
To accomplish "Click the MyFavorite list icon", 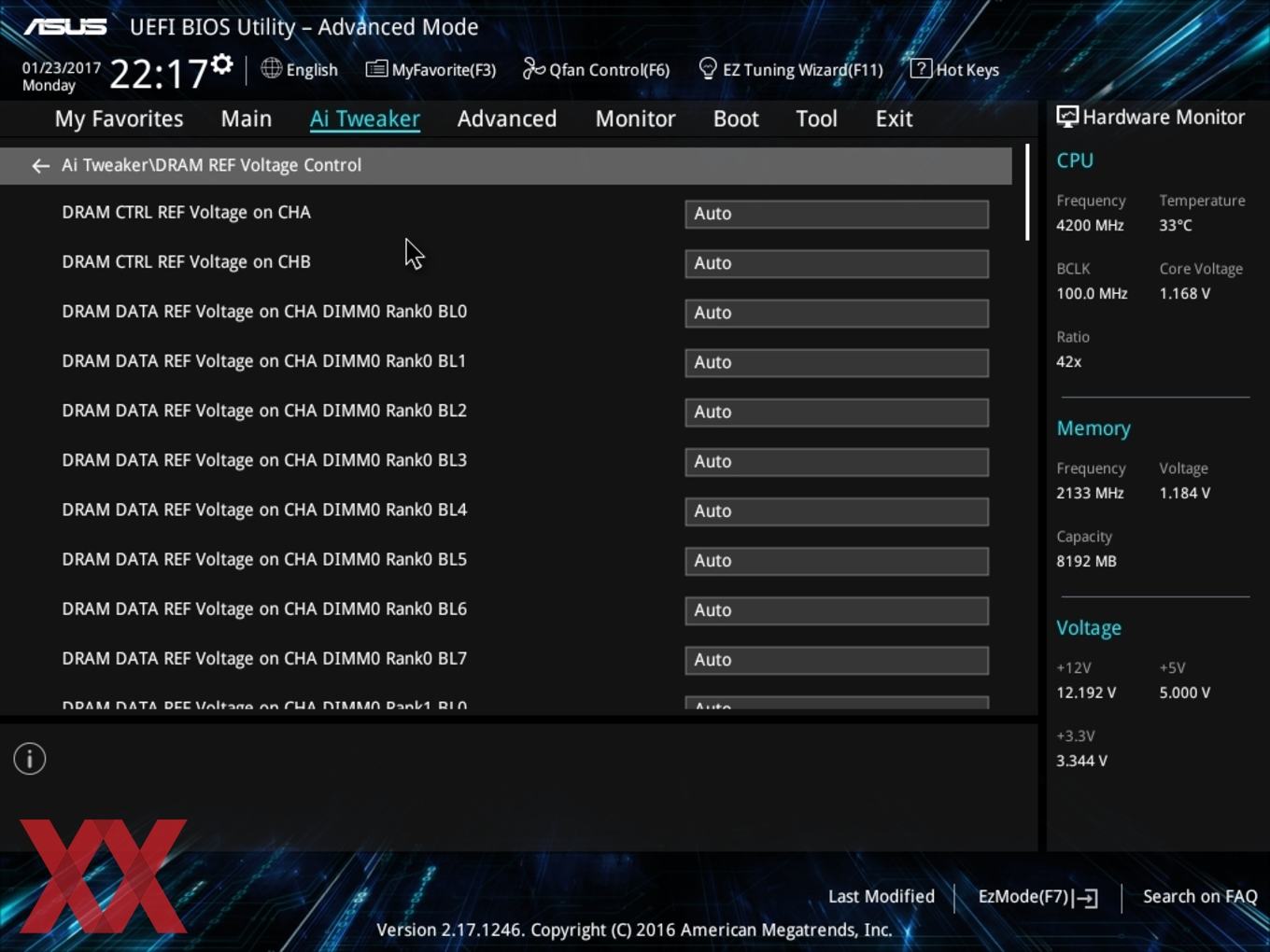I will tap(376, 69).
